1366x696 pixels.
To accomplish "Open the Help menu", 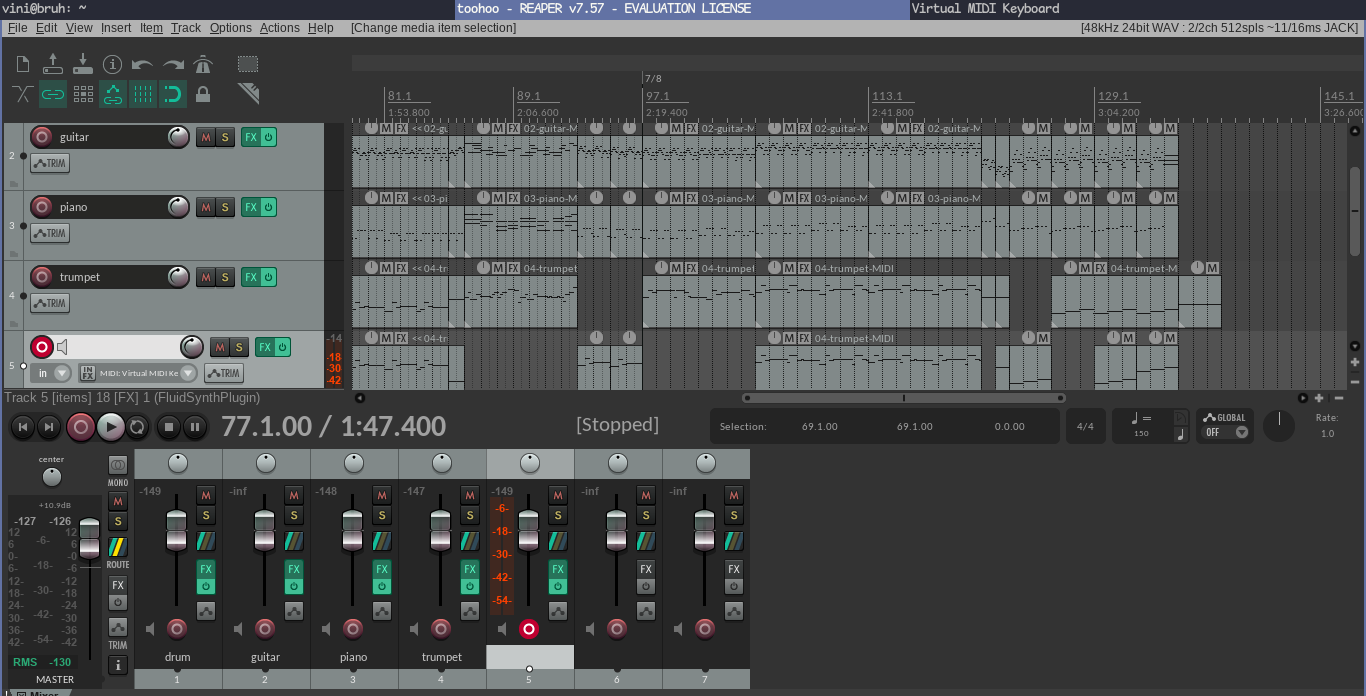I will click(x=321, y=28).
